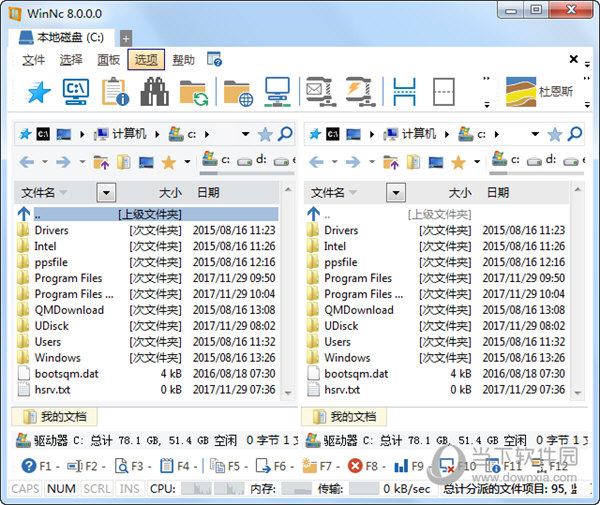The width and height of the screenshot is (600, 505).
Task: Click the right panel magnifier search icon
Action: 575,134
